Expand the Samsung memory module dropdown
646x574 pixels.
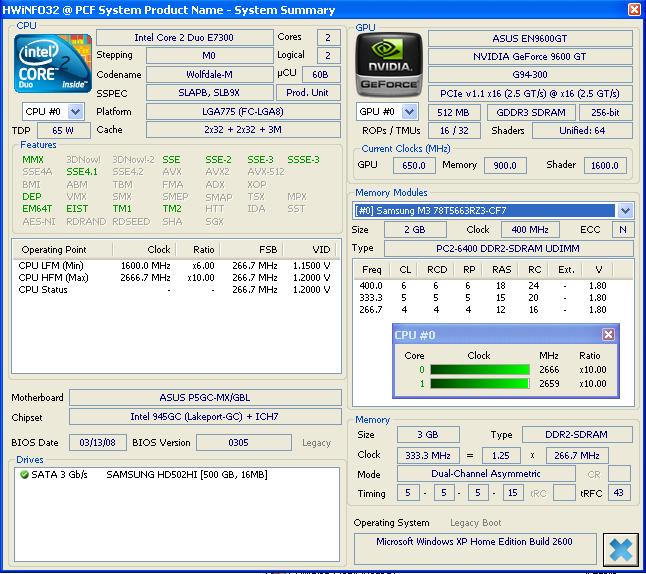pyautogui.click(x=625, y=211)
